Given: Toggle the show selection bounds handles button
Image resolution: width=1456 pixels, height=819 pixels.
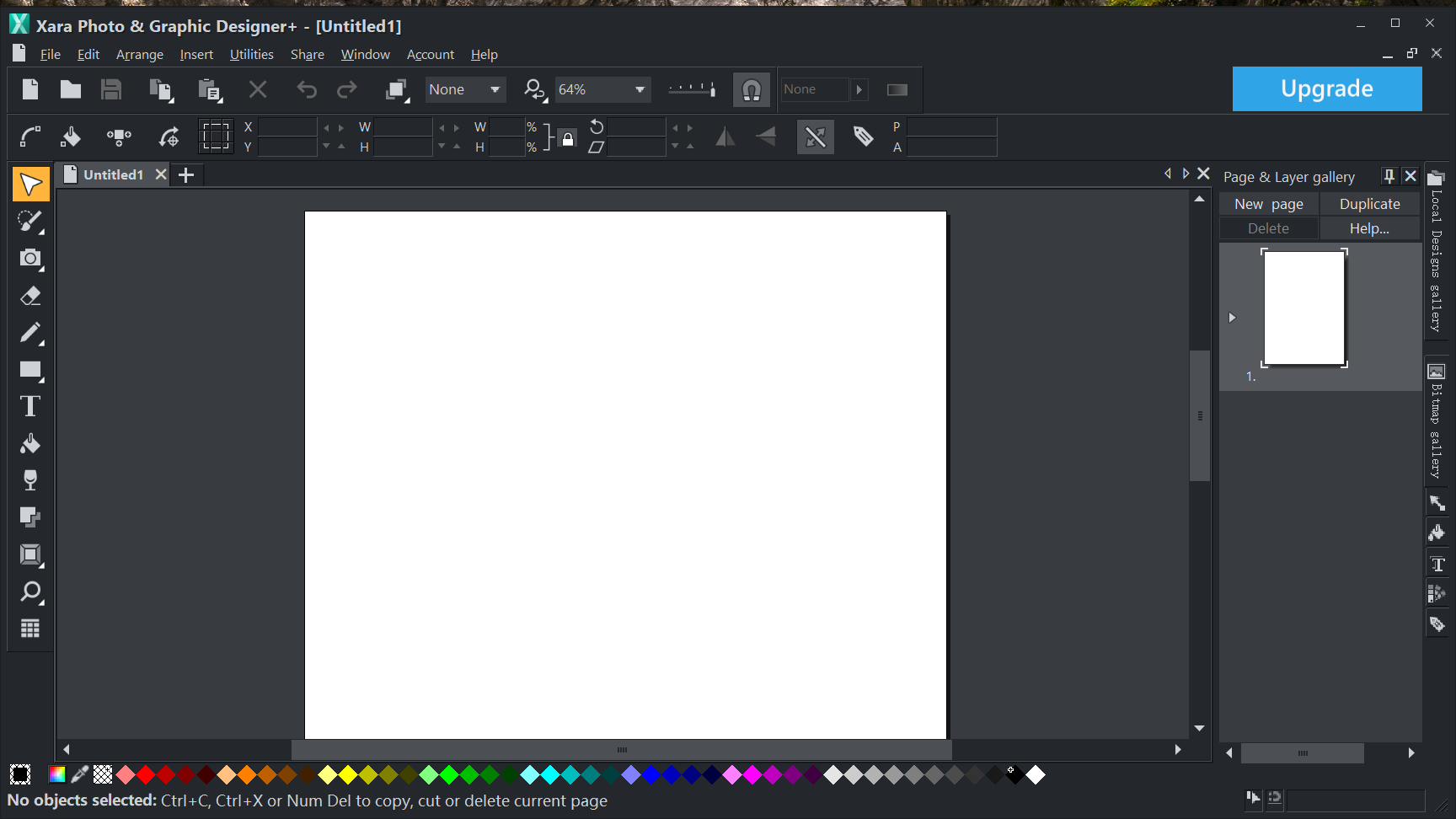Looking at the screenshot, I should point(216,136).
